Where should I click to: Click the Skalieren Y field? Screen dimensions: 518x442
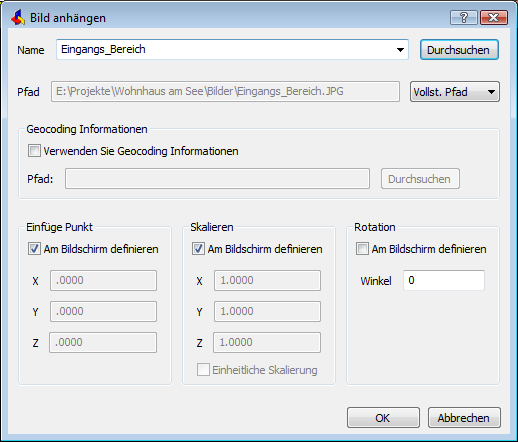pyautogui.click(x=267, y=311)
